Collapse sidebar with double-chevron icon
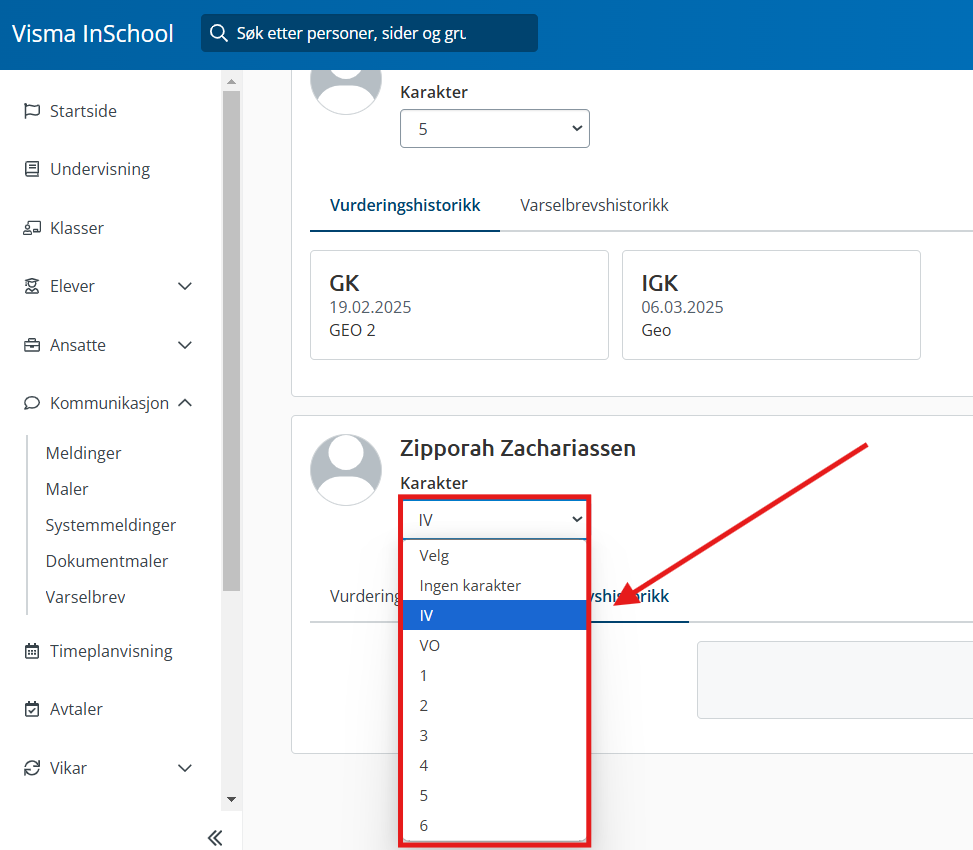Viewport: 973px width, 850px height. 215,838
